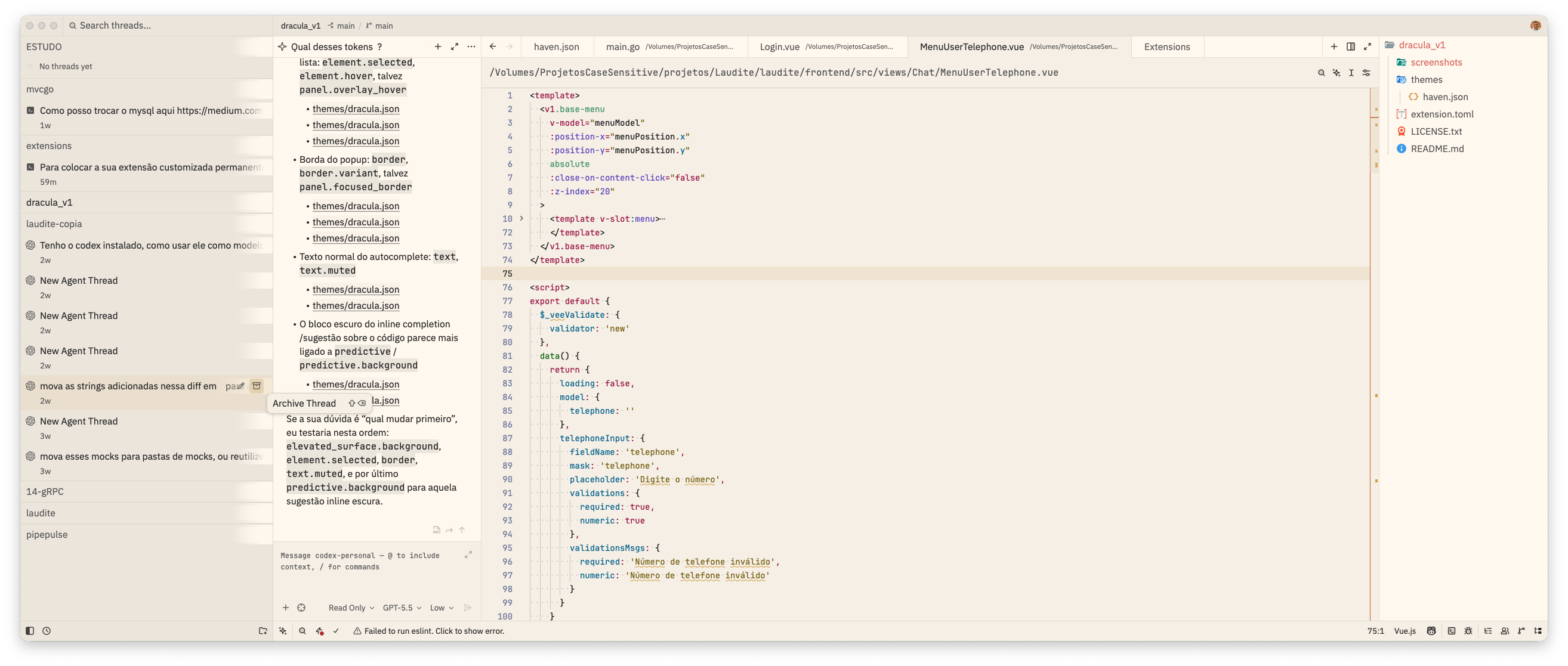Create new tab in editor pane
Image resolution: width=1568 pixels, height=666 pixels.
[x=1334, y=47]
